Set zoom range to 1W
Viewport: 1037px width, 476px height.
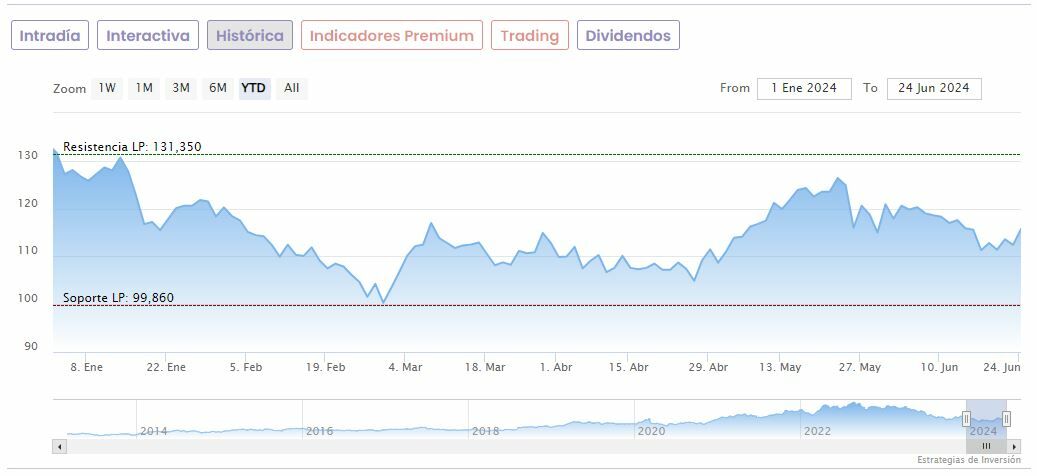pyautogui.click(x=107, y=88)
